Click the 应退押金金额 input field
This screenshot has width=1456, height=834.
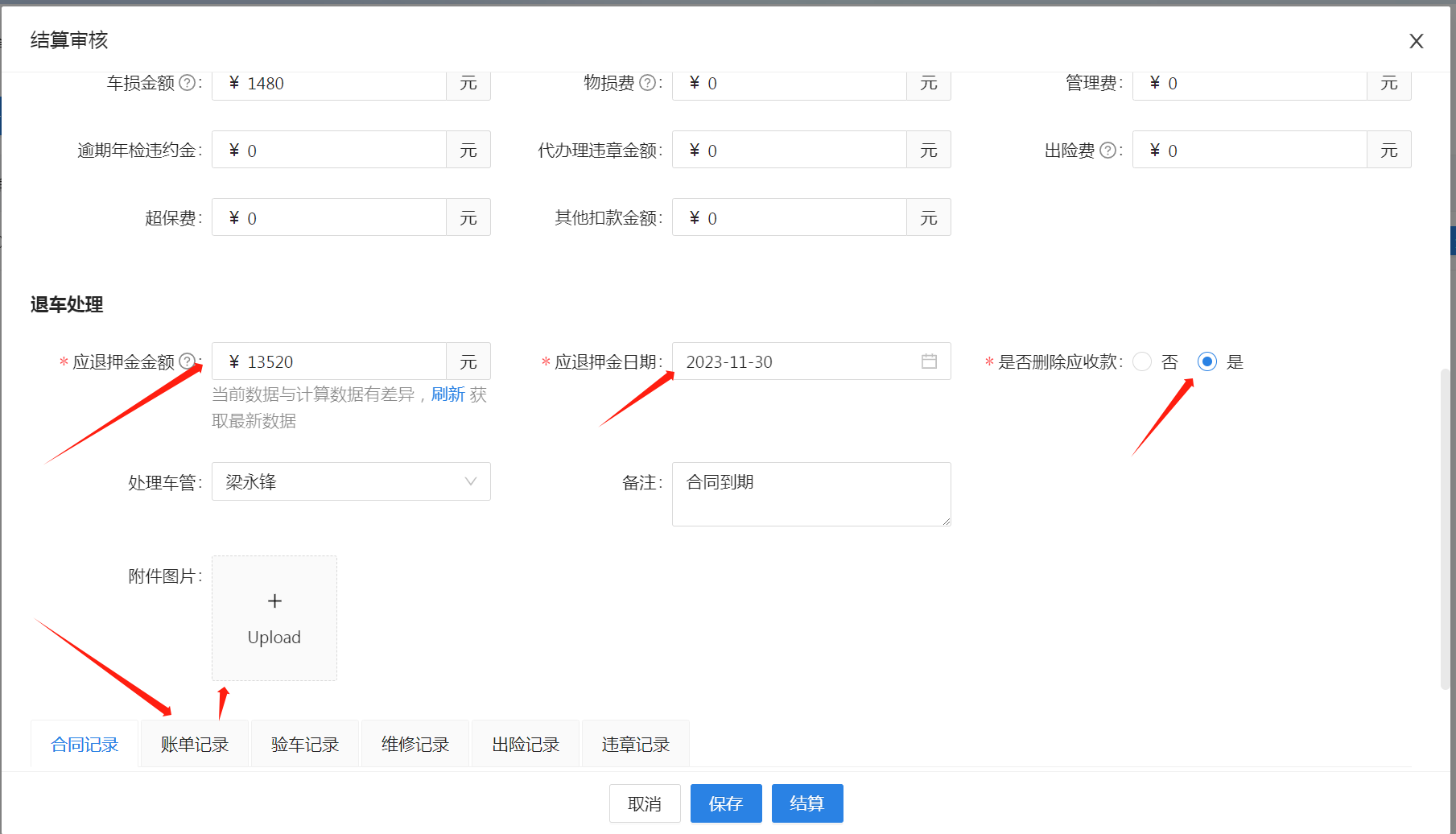(338, 361)
